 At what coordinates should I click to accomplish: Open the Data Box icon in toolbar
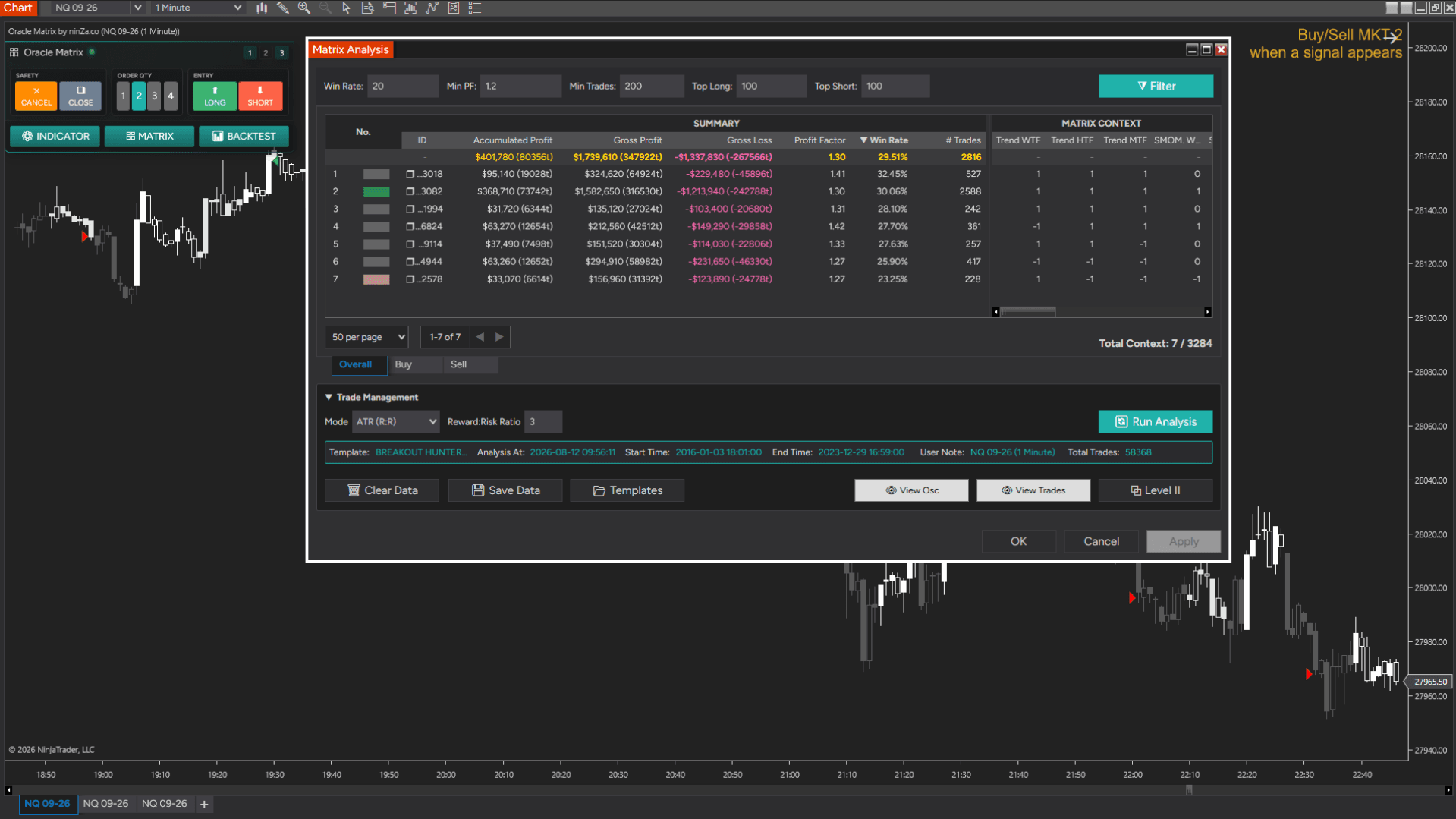coord(367,8)
